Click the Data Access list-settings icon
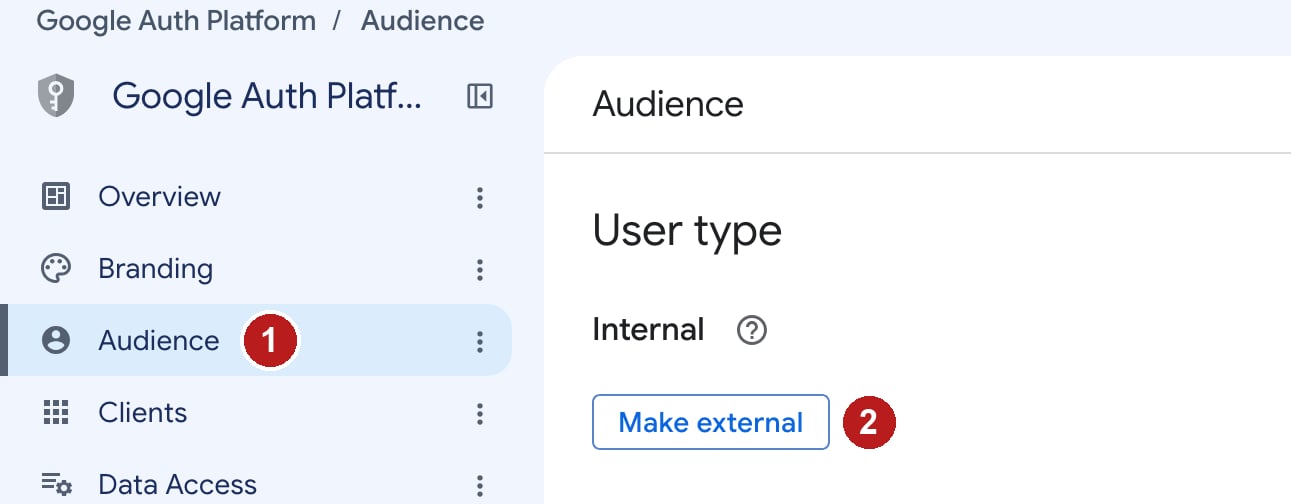 tap(56, 485)
